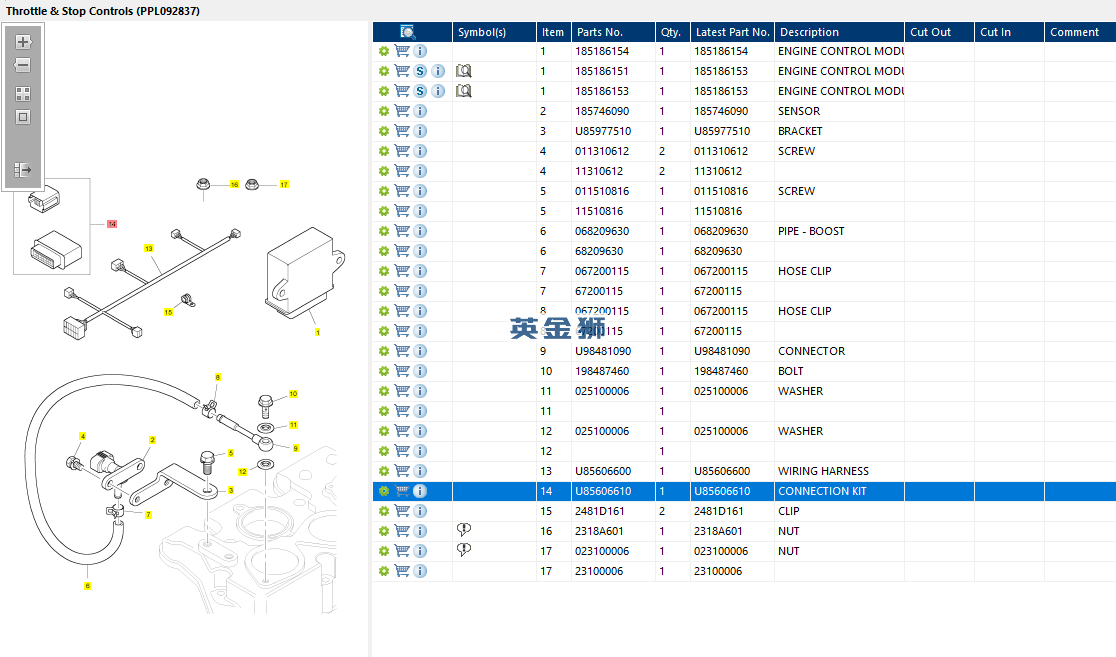Viewport: 1116px width, 657px height.
Task: Select callout 14 on the diagram
Action: pos(112,224)
